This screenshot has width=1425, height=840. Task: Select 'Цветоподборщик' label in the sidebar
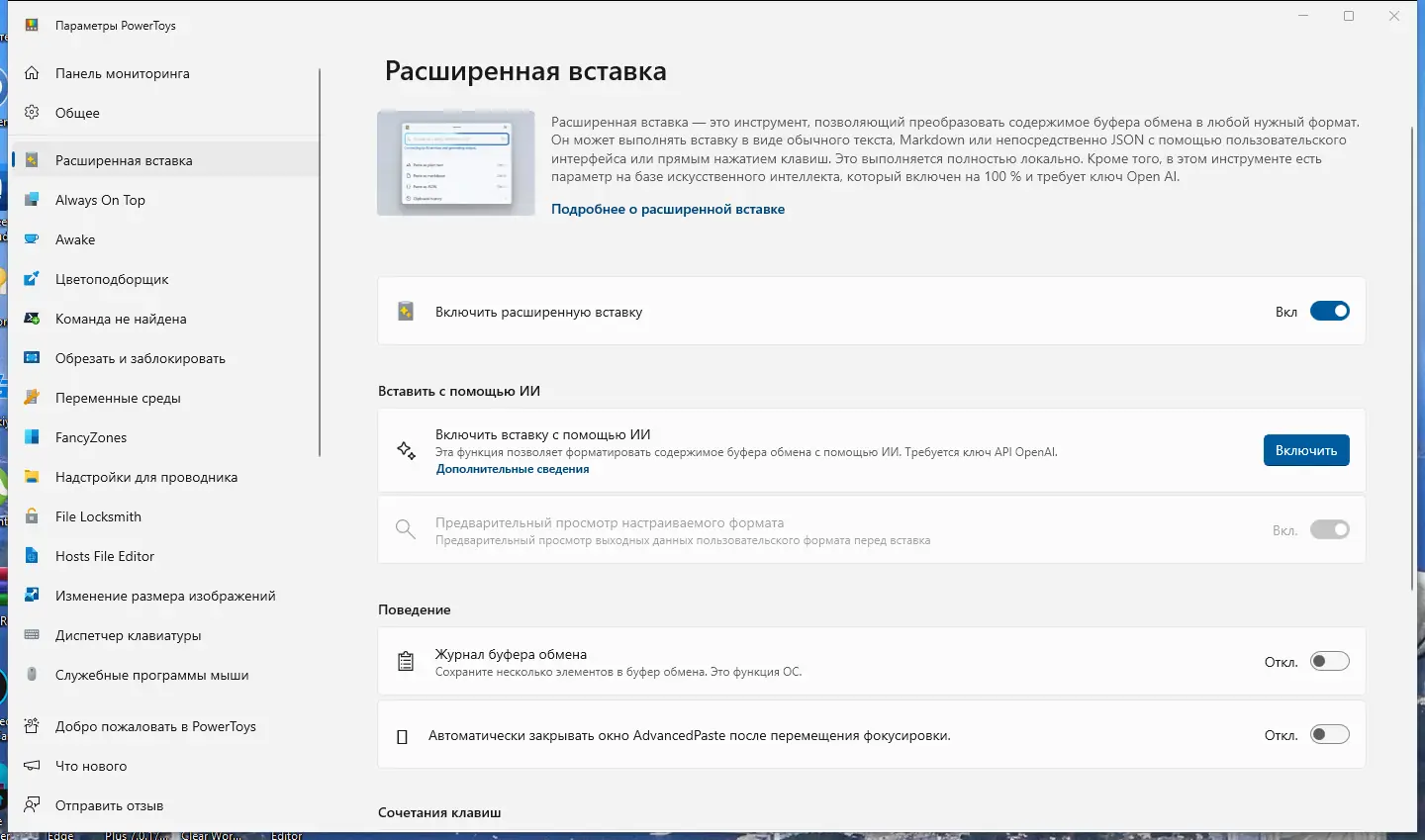pos(112,280)
